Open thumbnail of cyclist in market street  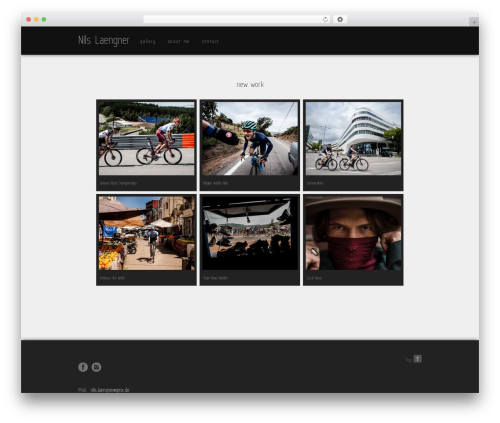click(147, 233)
